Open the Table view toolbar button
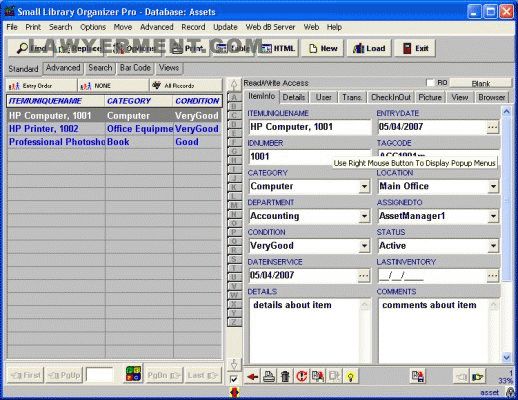518x400 pixels. click(x=234, y=49)
